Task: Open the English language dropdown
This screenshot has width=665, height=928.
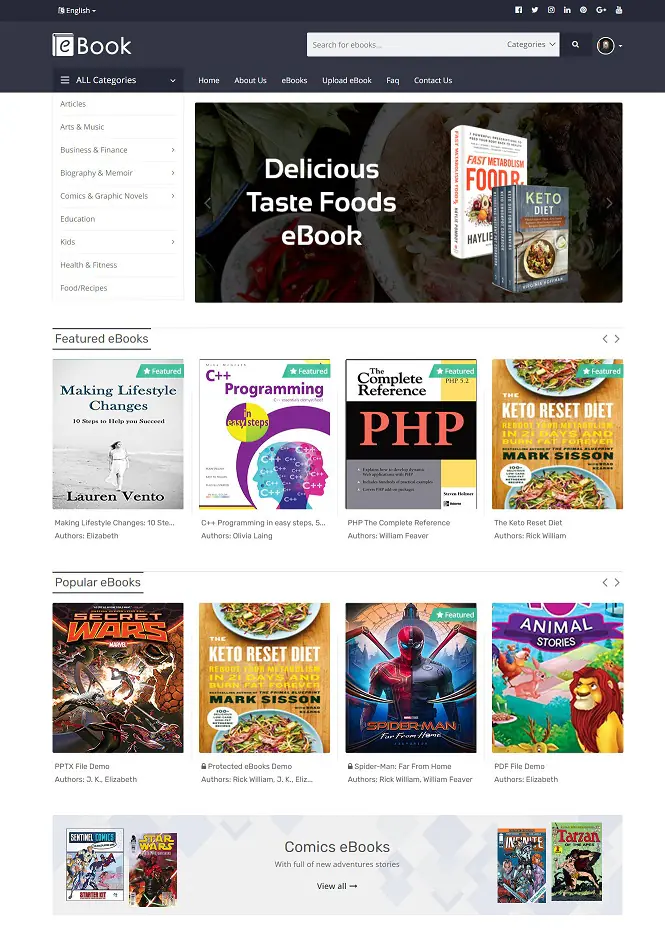Action: pyautogui.click(x=77, y=10)
